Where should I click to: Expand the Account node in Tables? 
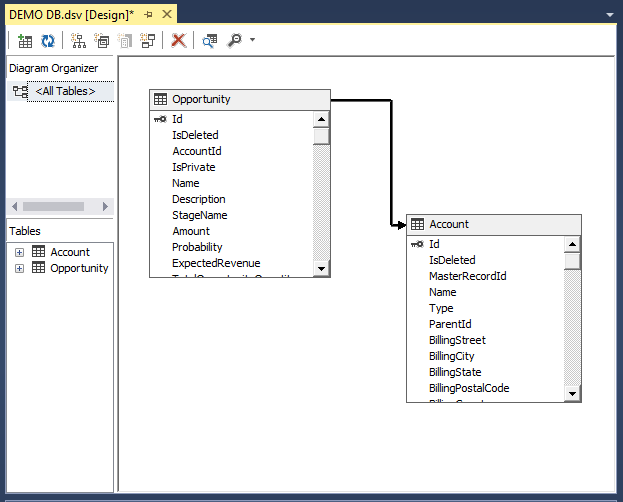[19, 252]
